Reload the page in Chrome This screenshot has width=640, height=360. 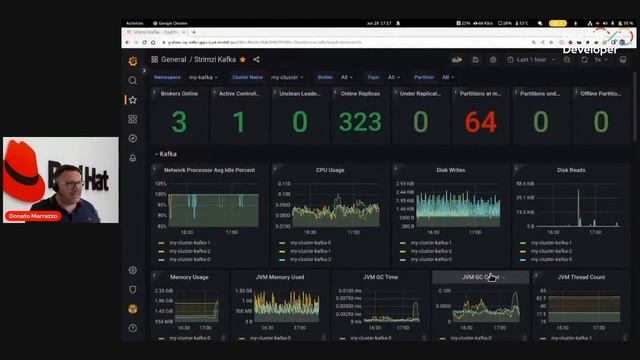(x=144, y=42)
